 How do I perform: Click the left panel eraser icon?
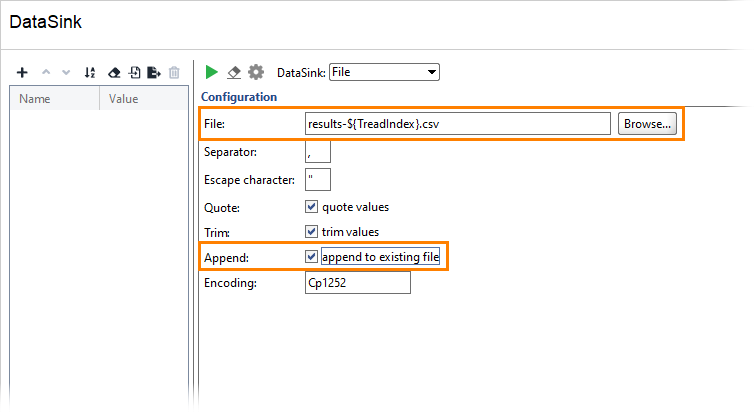(114, 73)
